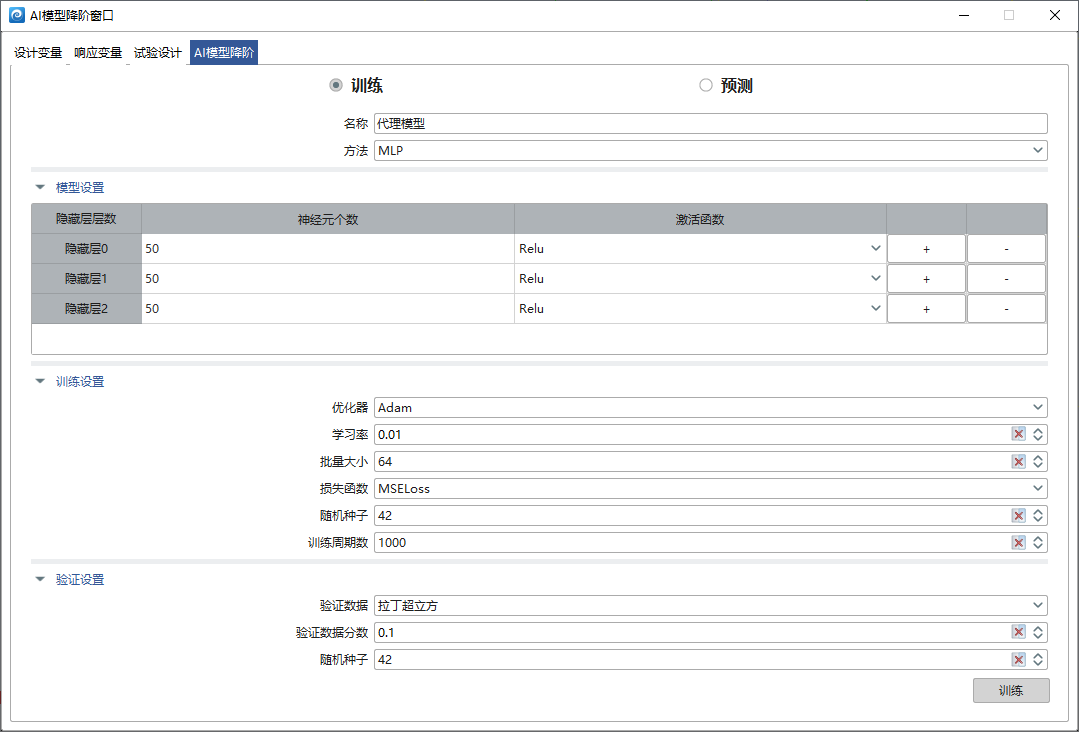Open 隐藏层0 activation function Relu dropdown

pyautogui.click(x=700, y=249)
